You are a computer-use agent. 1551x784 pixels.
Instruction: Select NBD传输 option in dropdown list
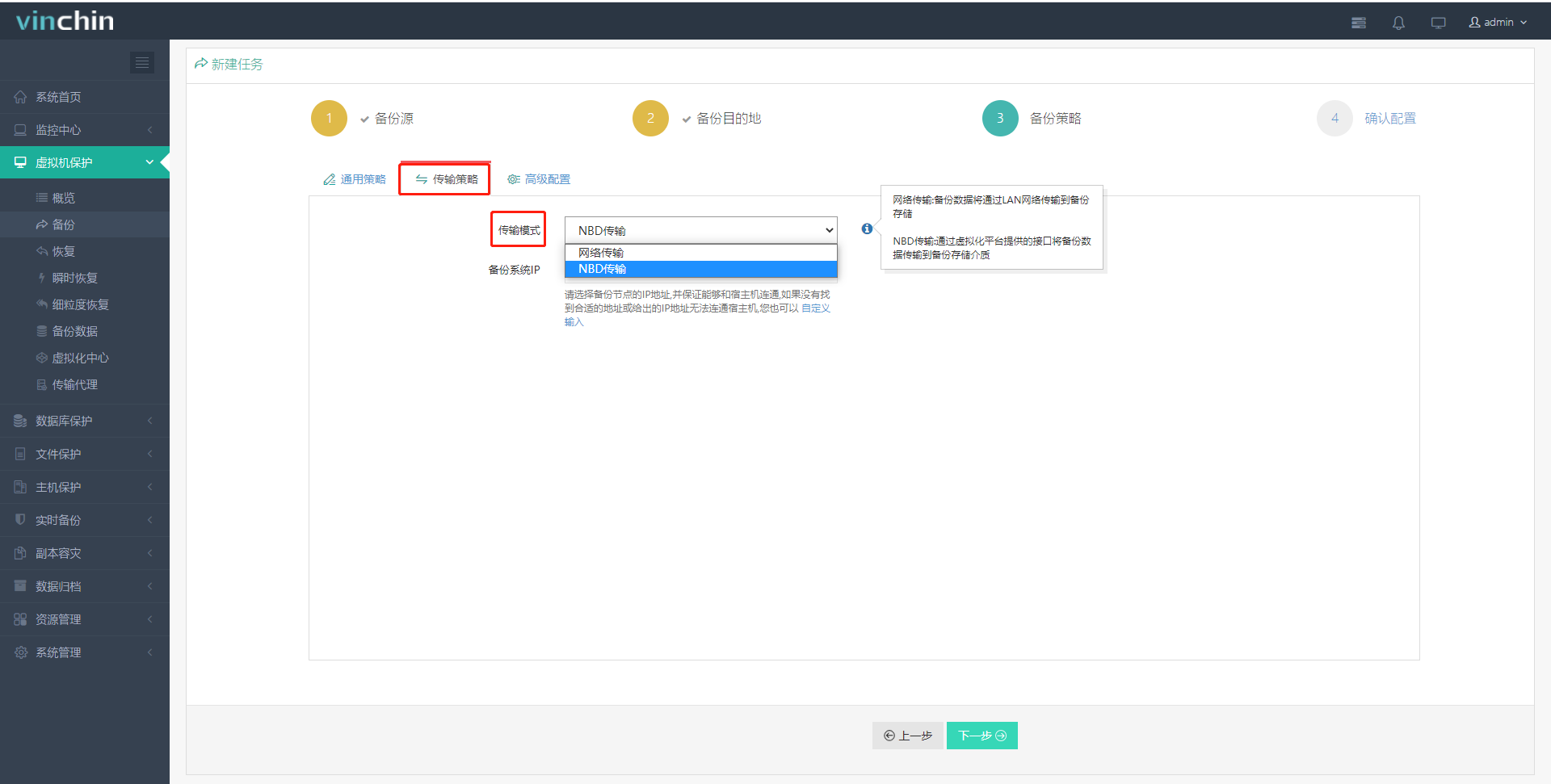[700, 269]
